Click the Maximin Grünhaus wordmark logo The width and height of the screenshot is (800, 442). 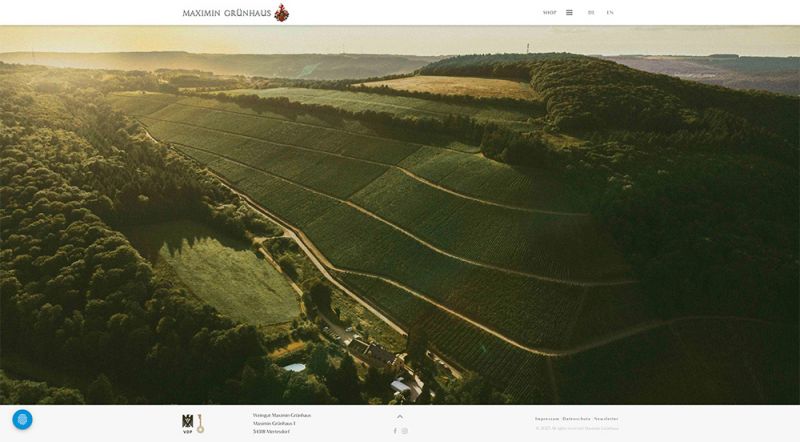(227, 13)
